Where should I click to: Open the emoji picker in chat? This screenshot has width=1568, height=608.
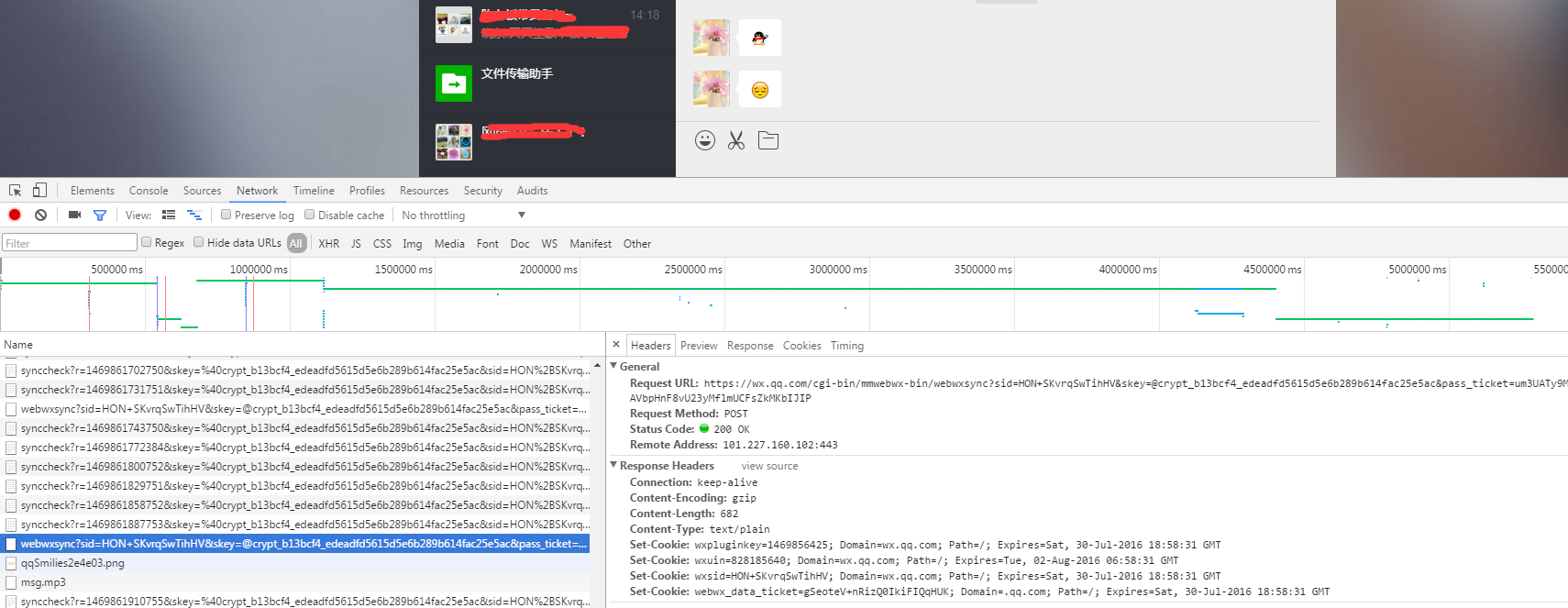click(x=704, y=140)
